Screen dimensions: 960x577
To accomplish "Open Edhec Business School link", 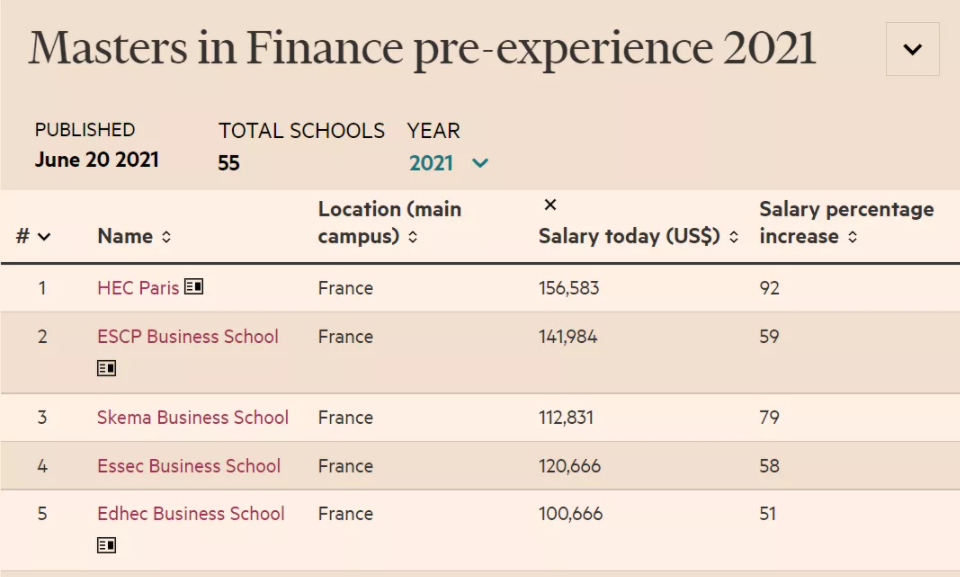I will point(191,514).
